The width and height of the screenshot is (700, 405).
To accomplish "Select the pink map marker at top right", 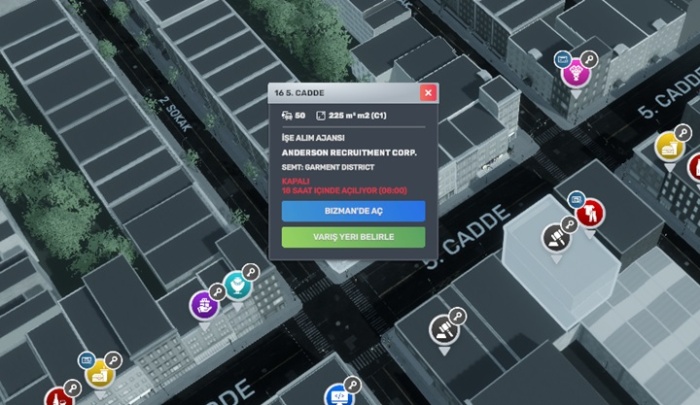I will point(574,73).
